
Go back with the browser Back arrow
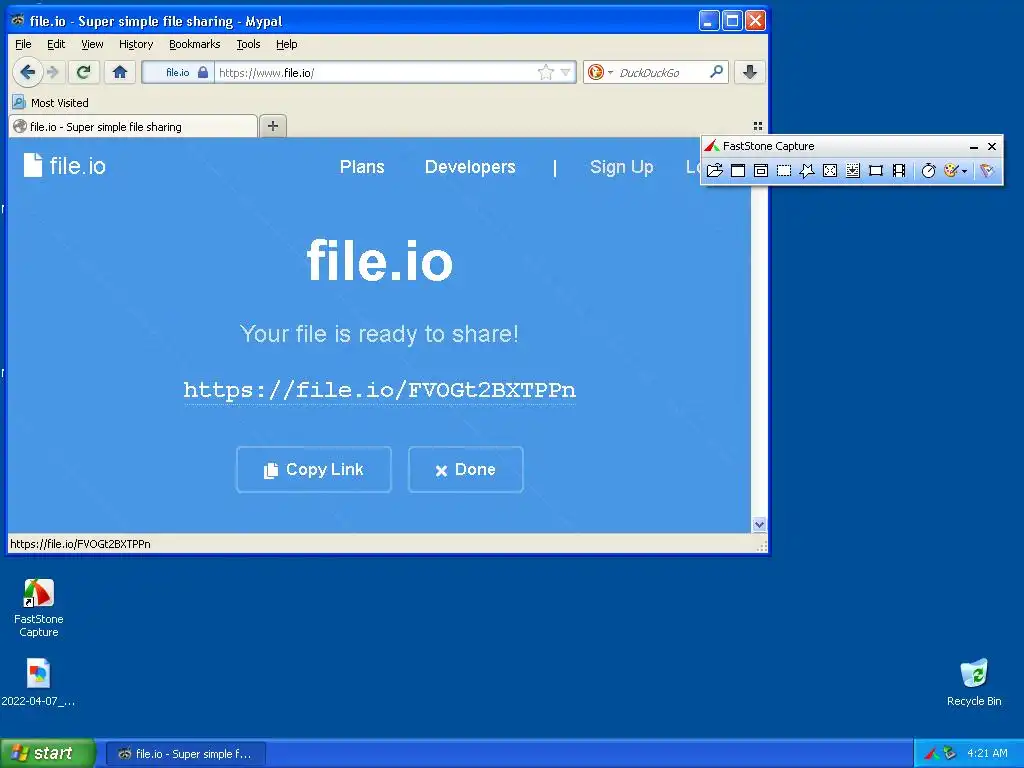(x=27, y=72)
